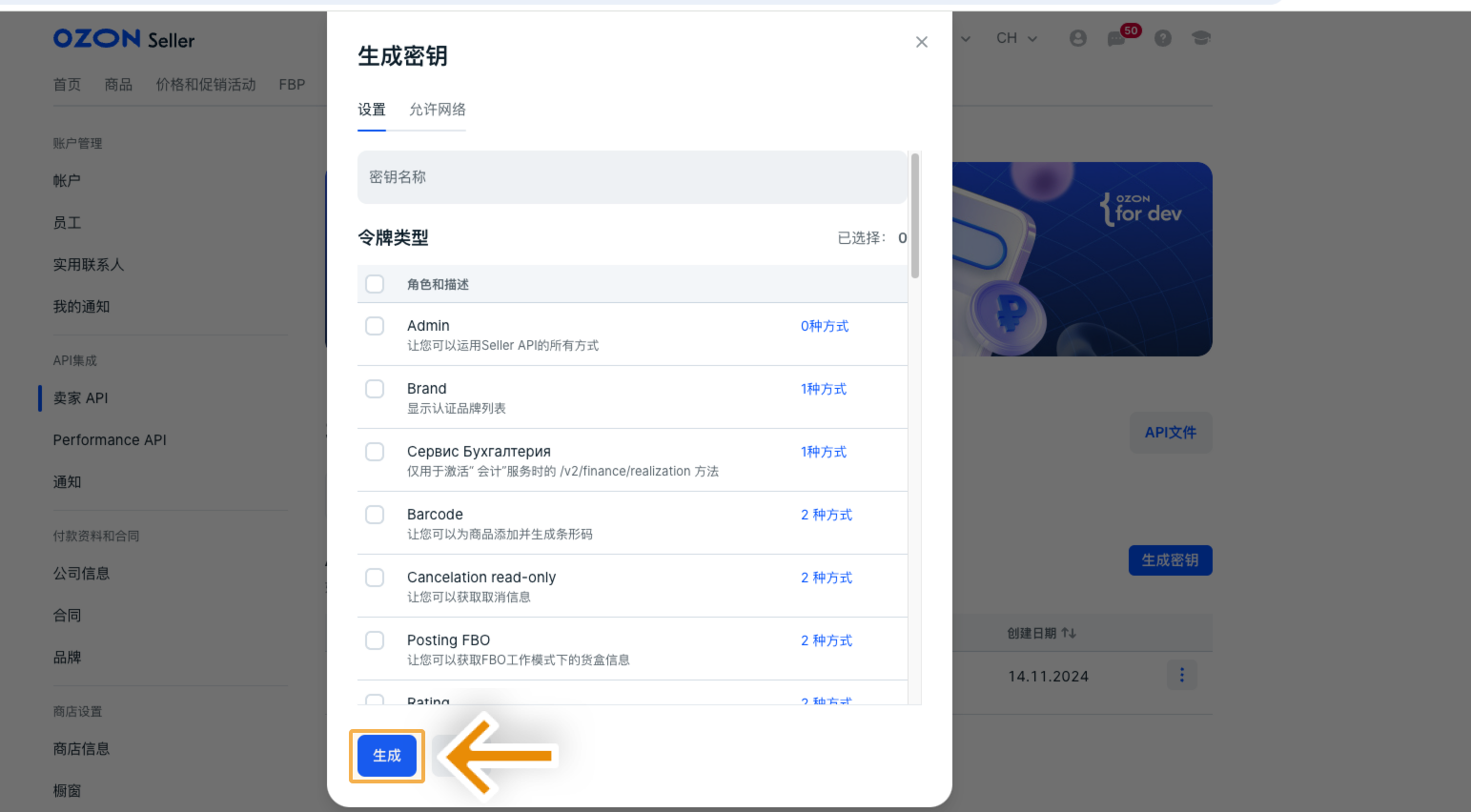Switch to the 设置 tab
Viewport: 1471px width, 812px height.
pyautogui.click(x=372, y=110)
